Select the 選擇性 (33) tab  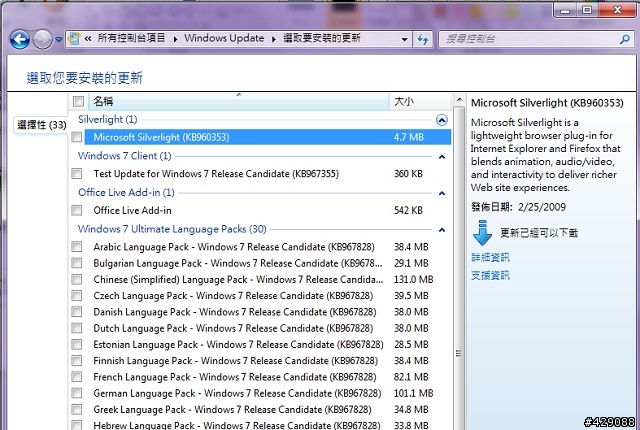point(41,125)
